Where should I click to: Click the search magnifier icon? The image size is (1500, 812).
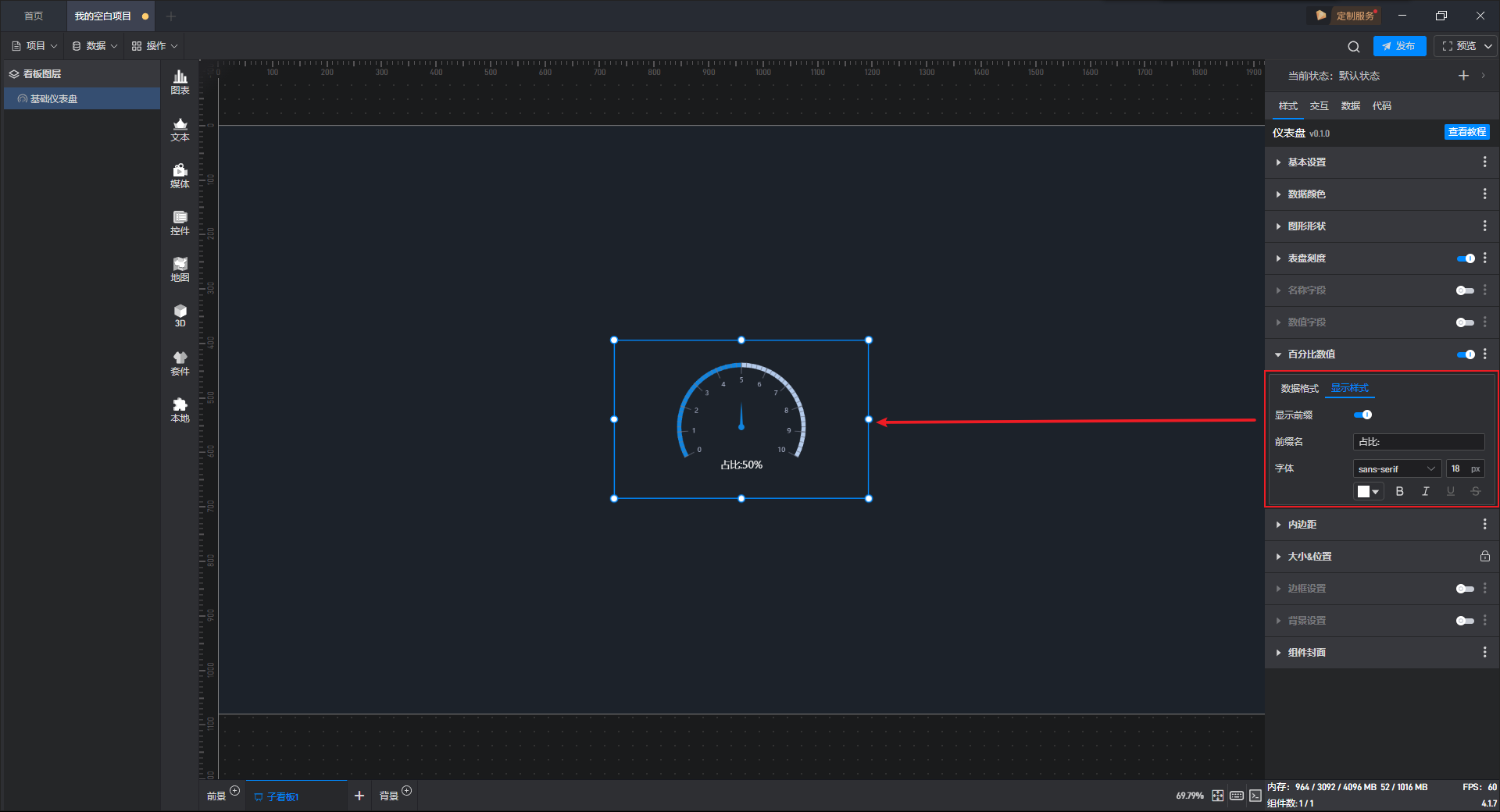(1354, 46)
